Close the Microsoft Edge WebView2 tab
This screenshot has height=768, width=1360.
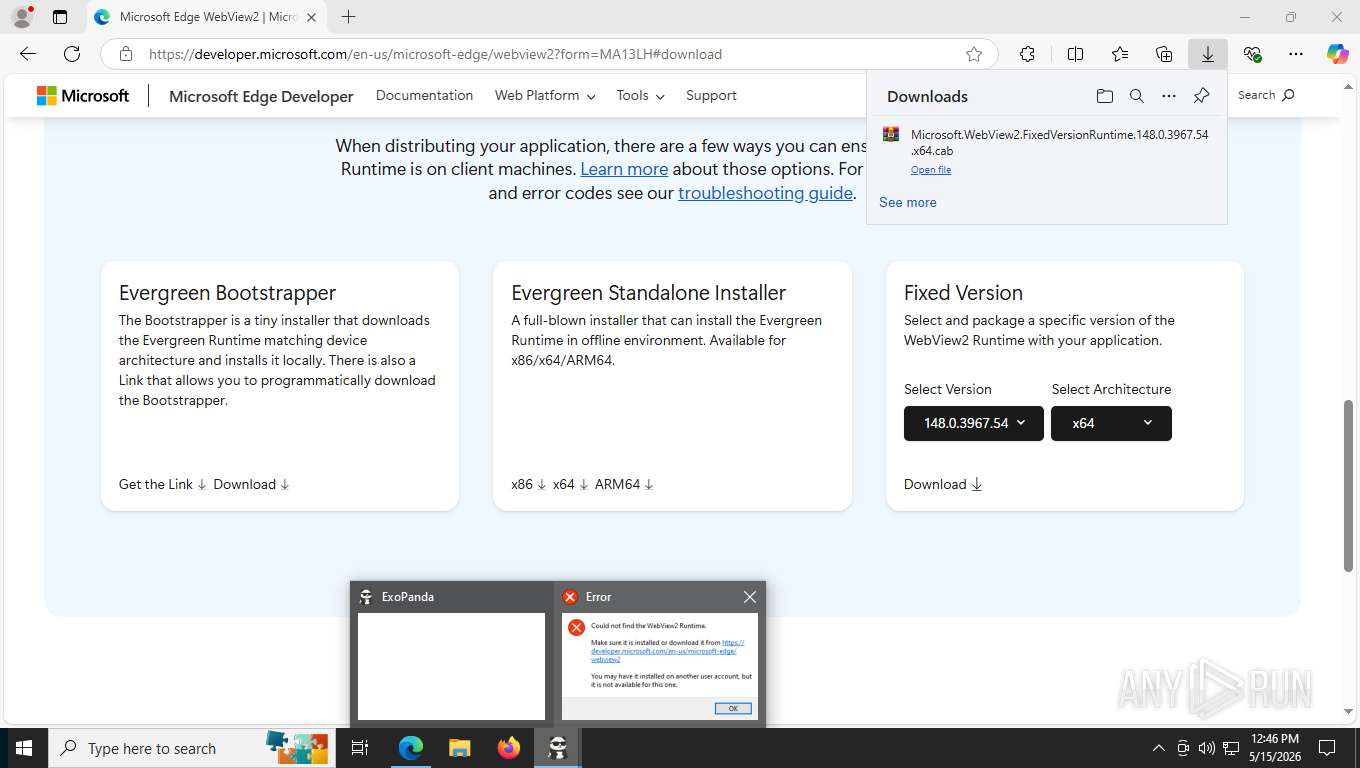click(313, 17)
